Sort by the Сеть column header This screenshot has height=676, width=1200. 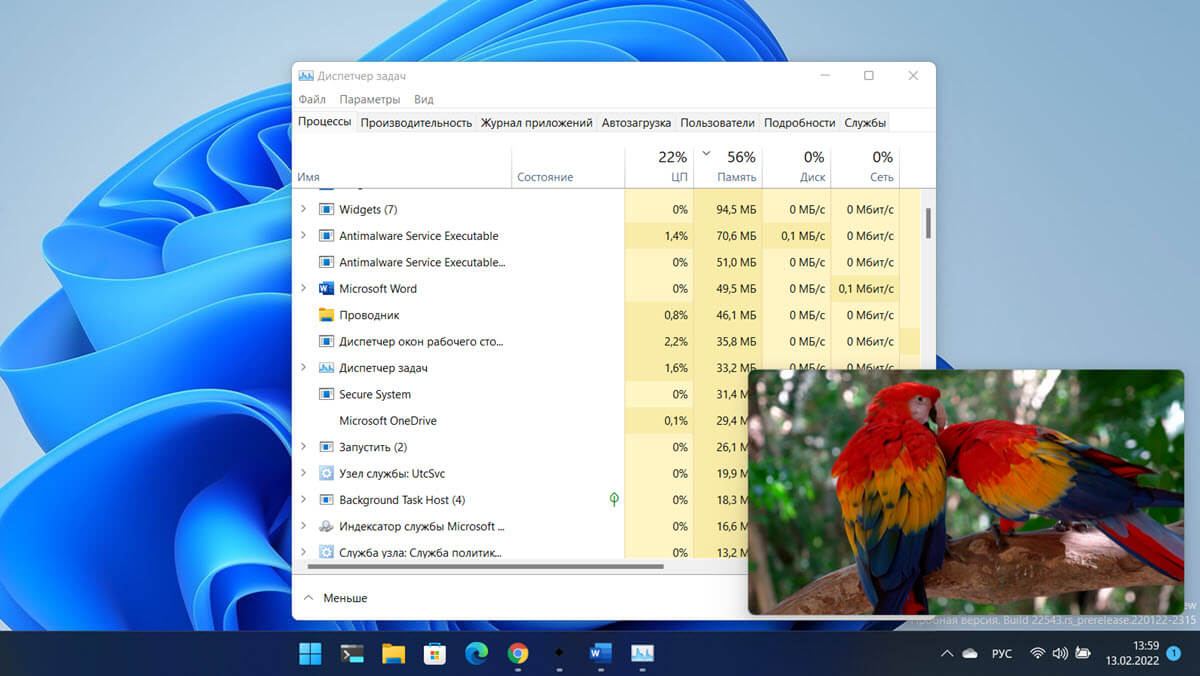[x=865, y=167]
